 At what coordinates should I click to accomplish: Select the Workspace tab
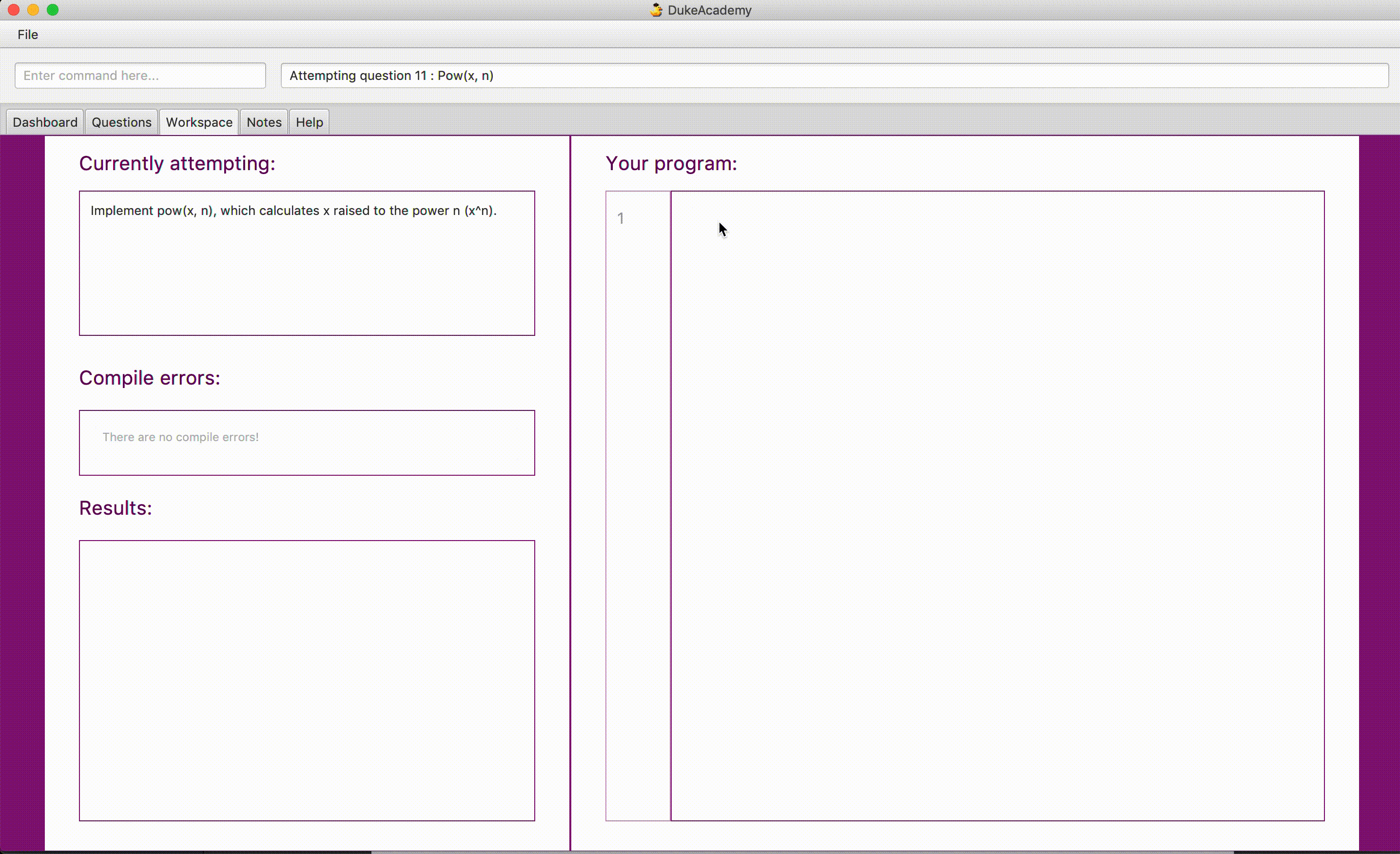pyautogui.click(x=199, y=122)
